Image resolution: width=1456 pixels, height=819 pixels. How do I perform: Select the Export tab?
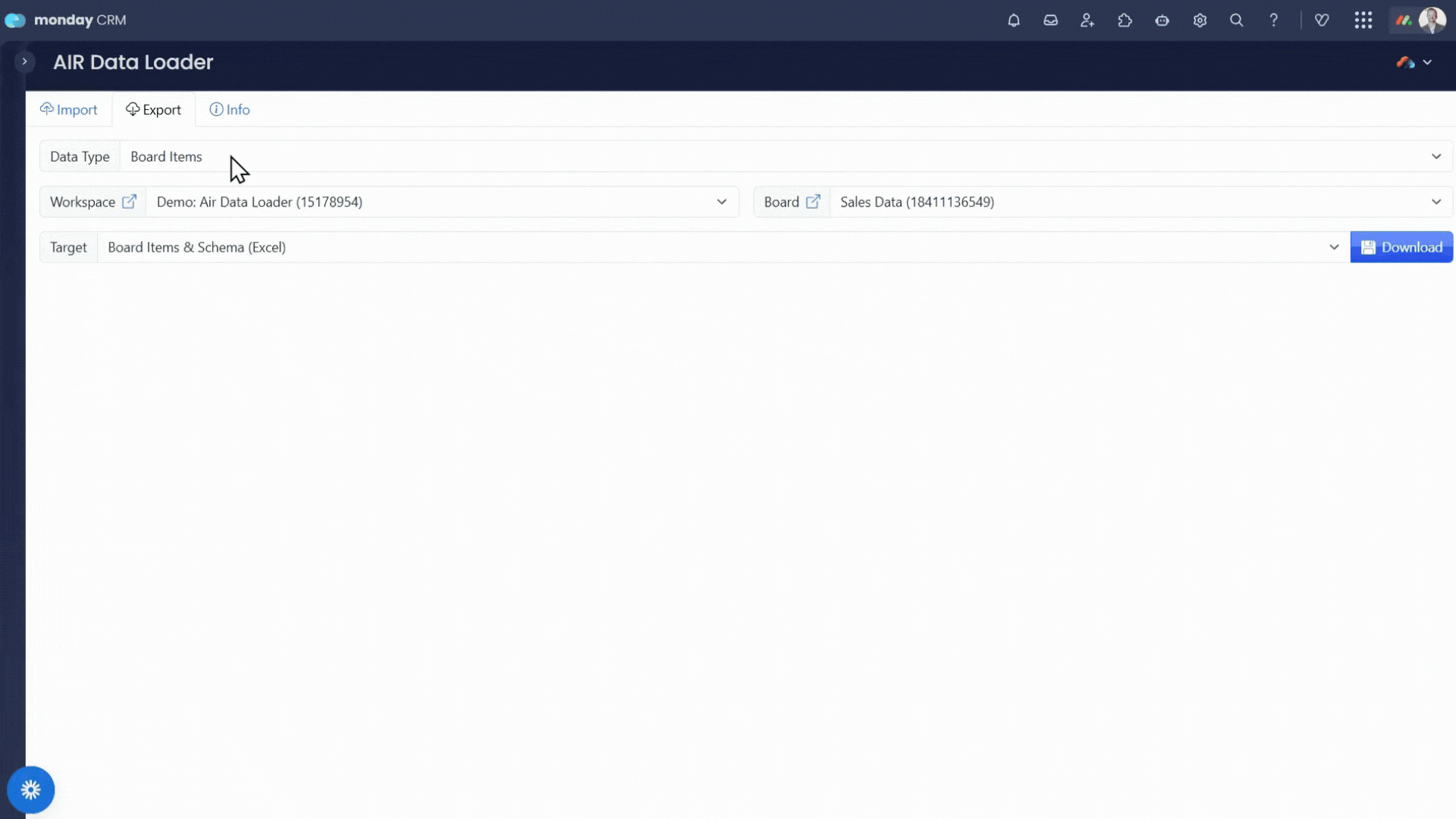154,110
